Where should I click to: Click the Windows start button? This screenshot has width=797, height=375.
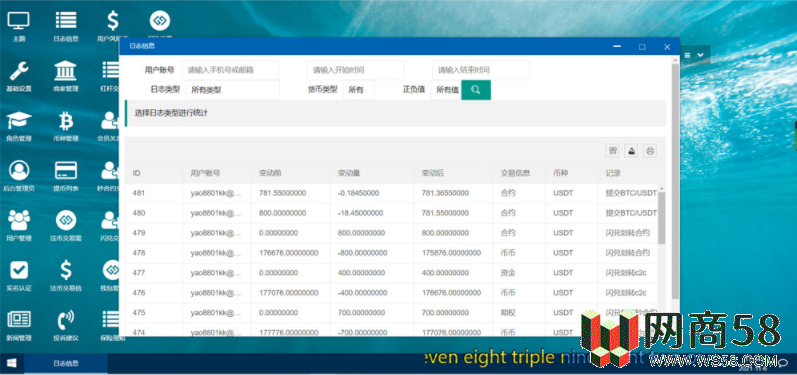(12, 363)
